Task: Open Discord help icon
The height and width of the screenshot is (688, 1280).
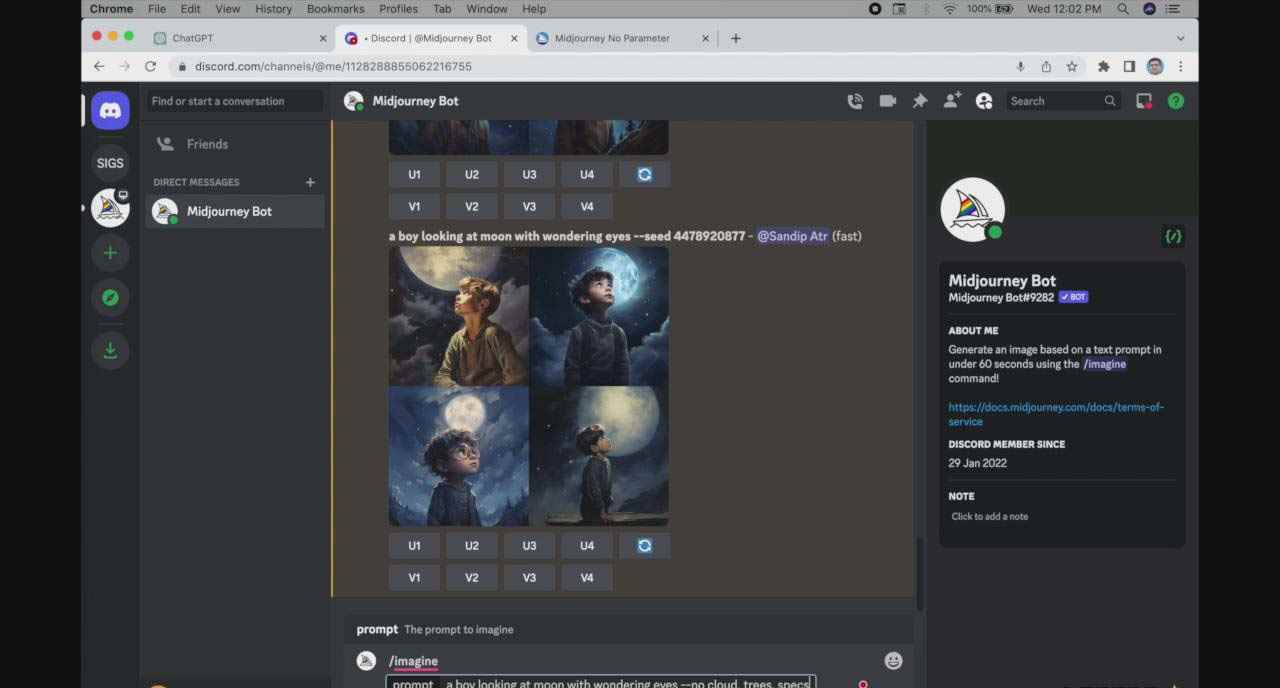Action: tap(1176, 101)
